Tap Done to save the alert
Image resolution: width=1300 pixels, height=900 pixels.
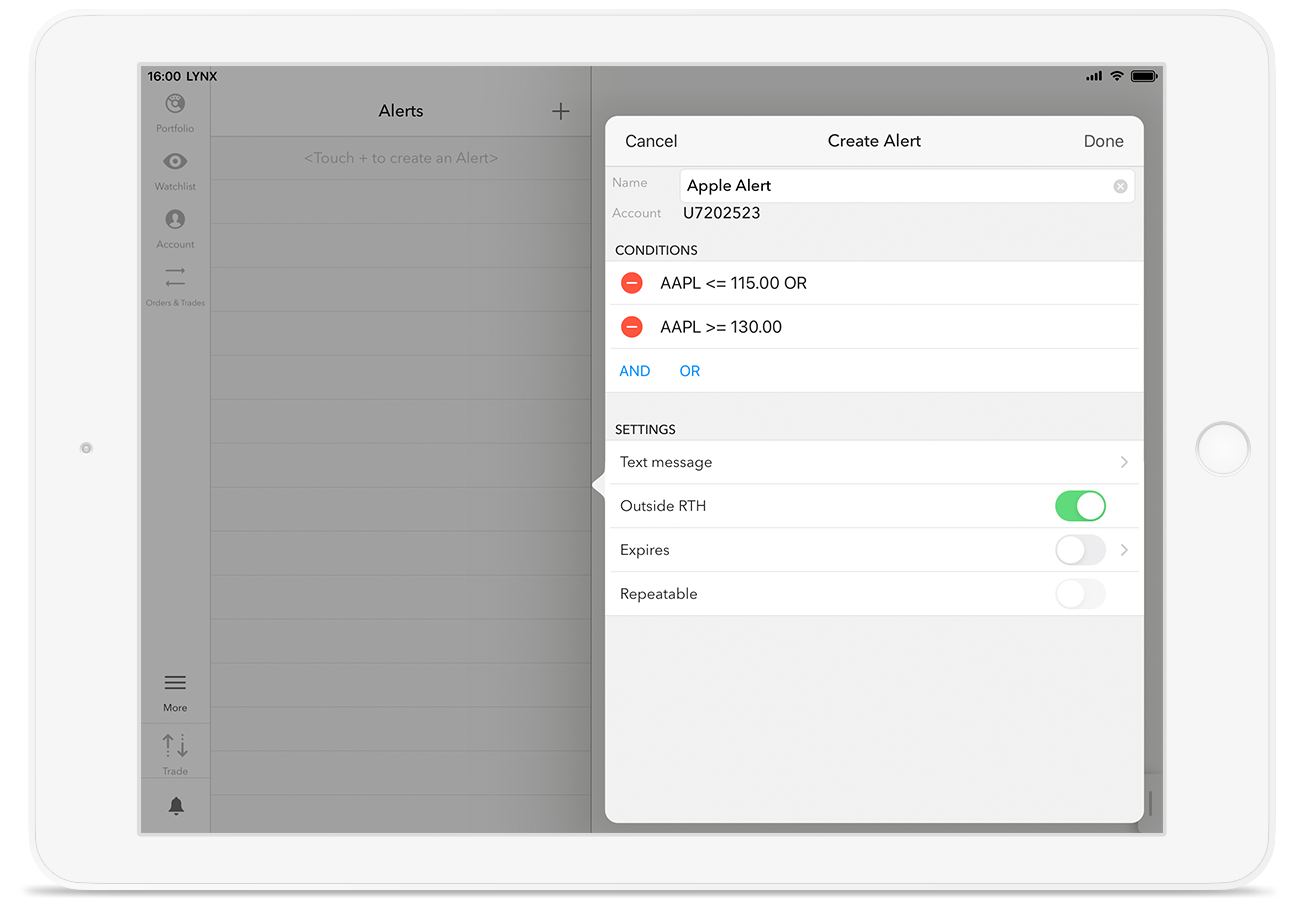(x=1104, y=141)
